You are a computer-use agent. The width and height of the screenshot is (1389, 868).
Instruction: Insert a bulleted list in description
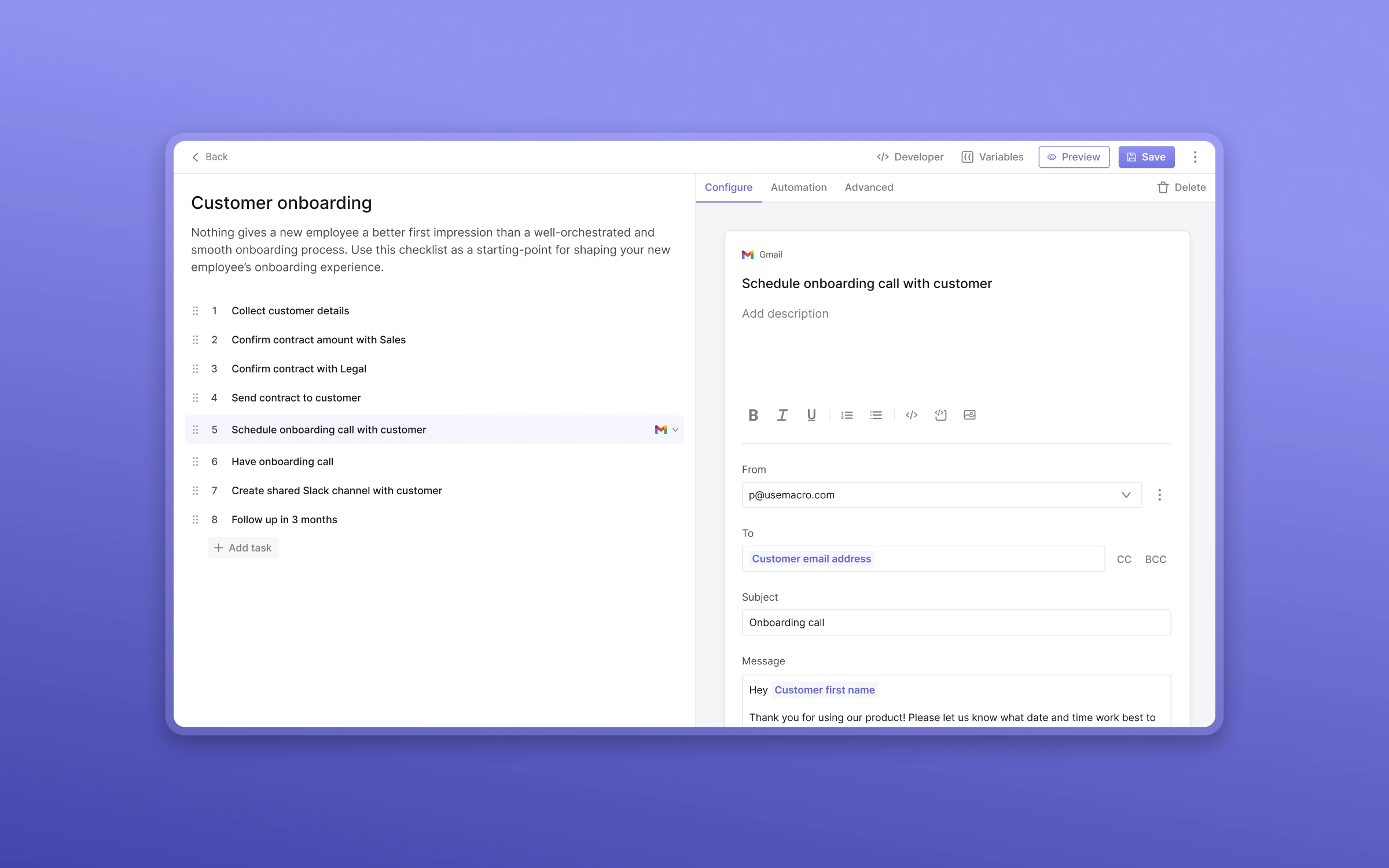tap(876, 415)
